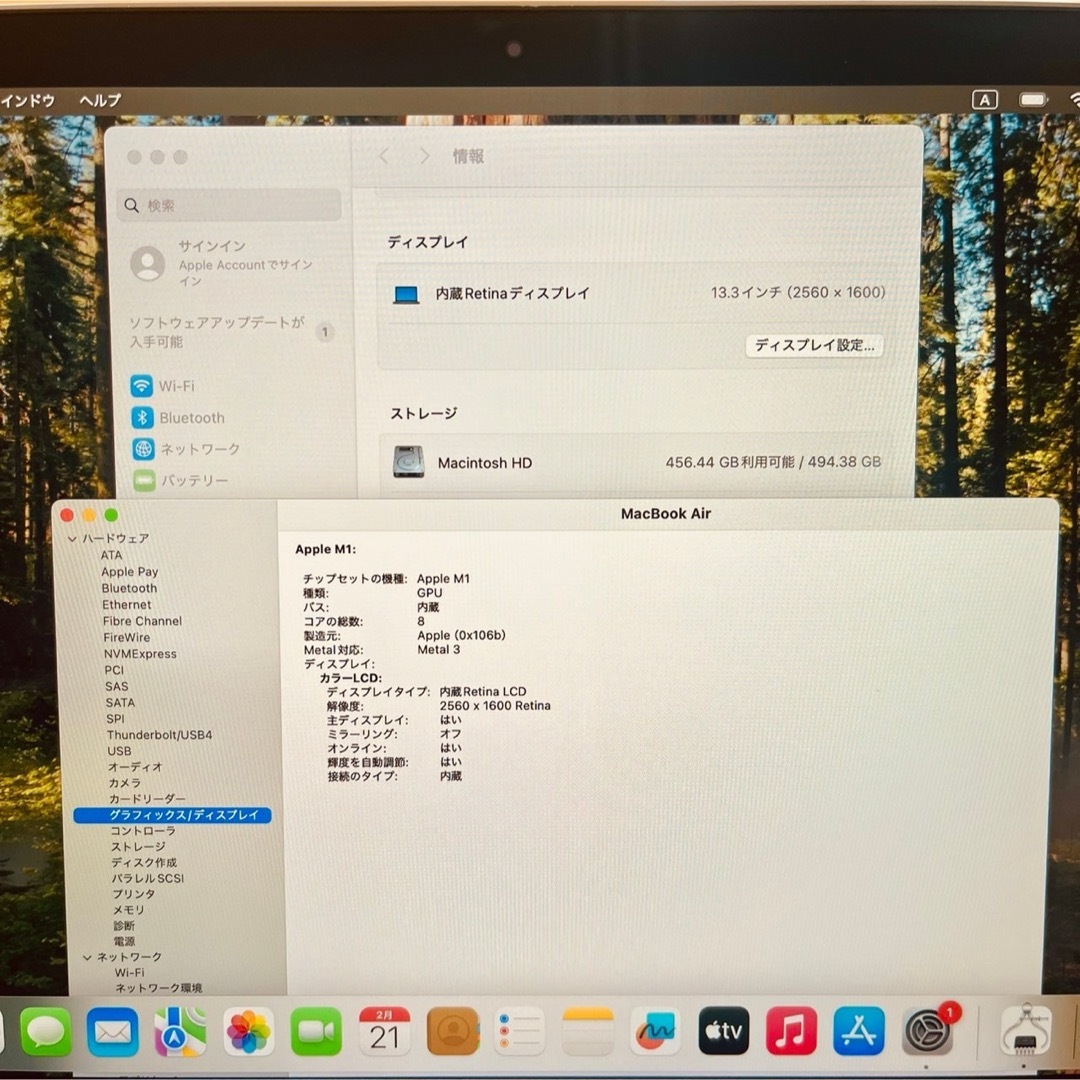
Task: Open the ヘルプ menu
Action: (101, 101)
